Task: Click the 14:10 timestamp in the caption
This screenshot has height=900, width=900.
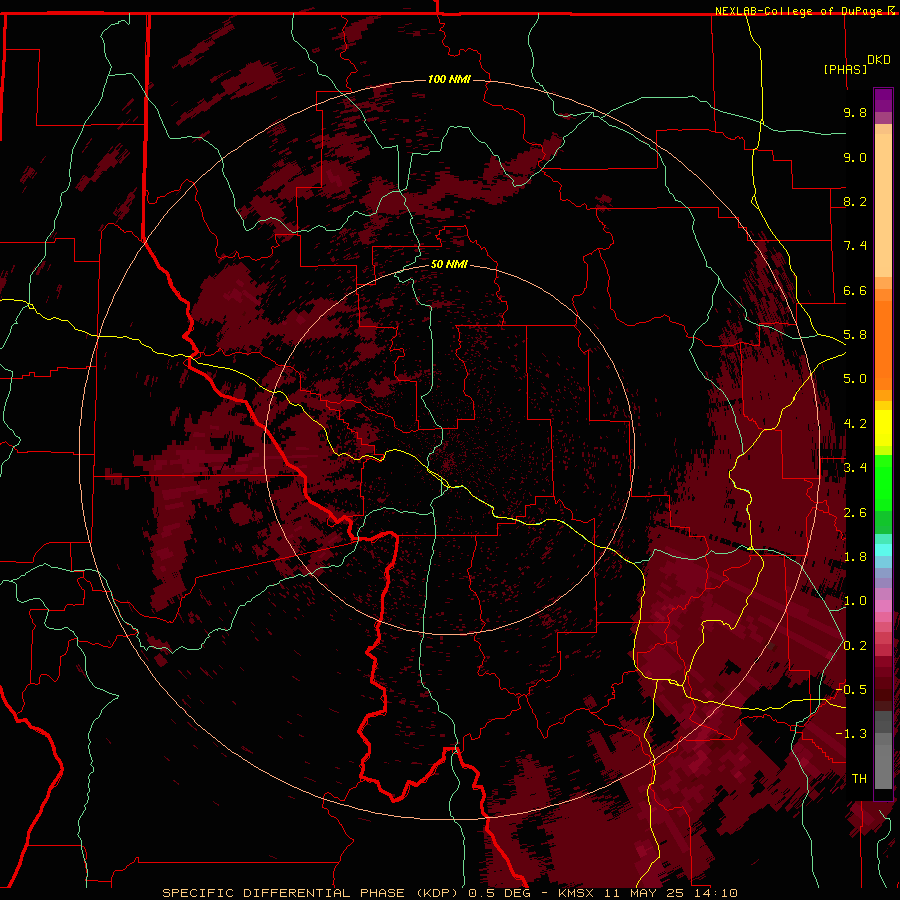Action: [718, 893]
